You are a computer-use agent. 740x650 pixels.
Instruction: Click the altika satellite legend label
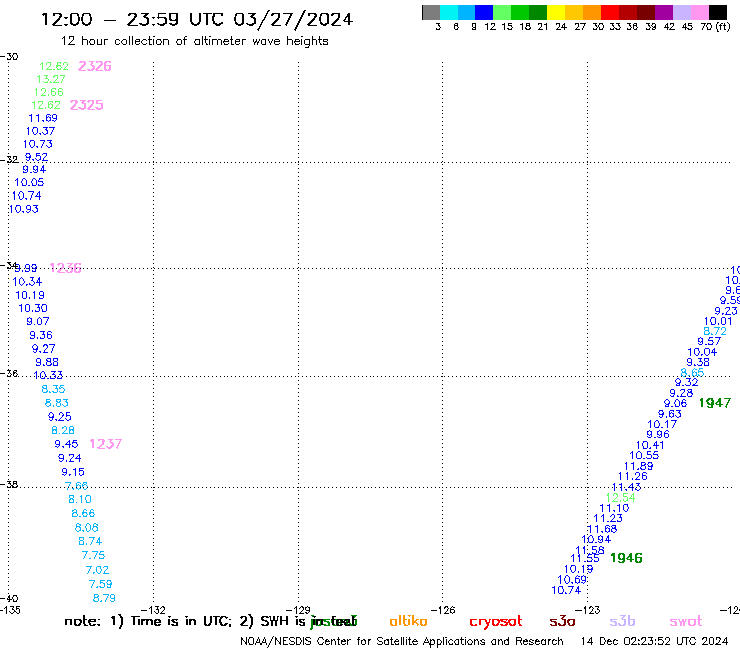click(408, 621)
